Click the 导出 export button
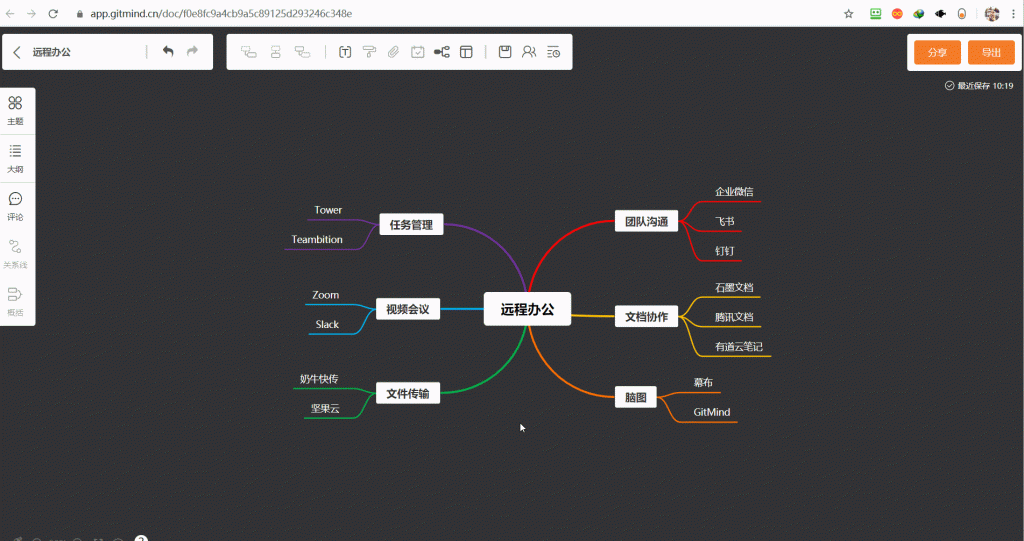Screen dimensions: 1024x541 click(x=991, y=53)
